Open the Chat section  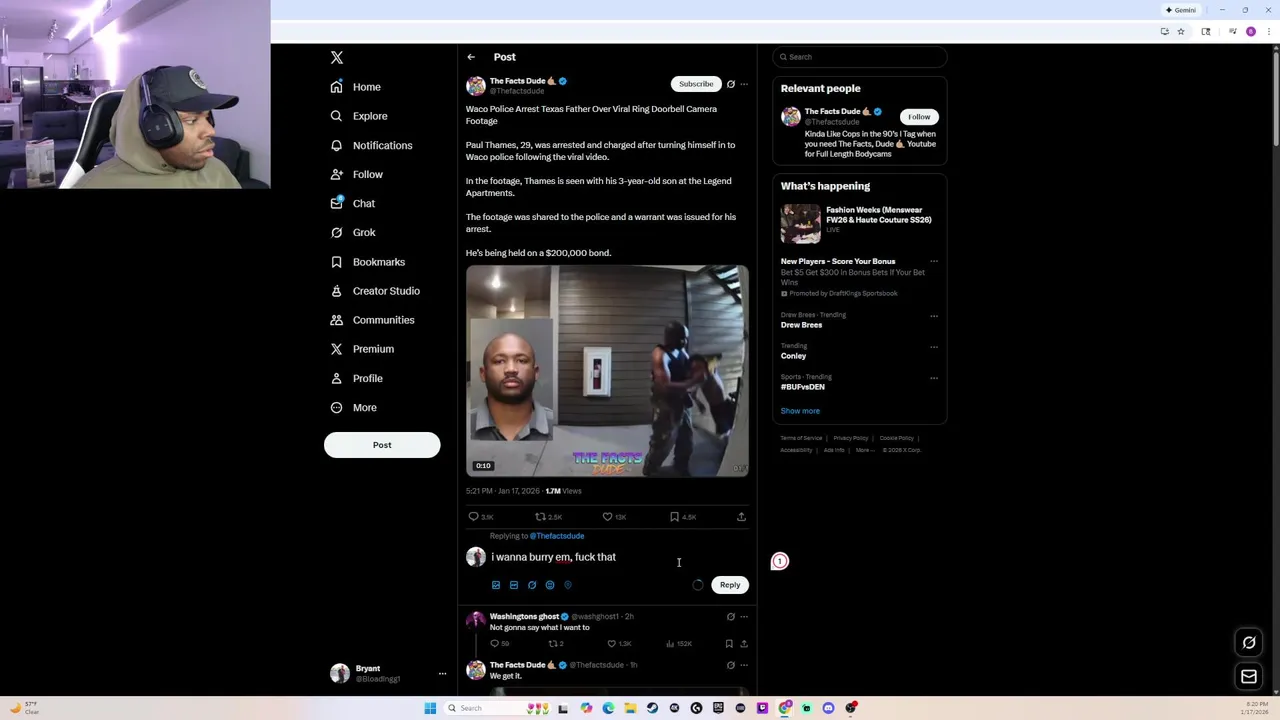click(x=353, y=203)
